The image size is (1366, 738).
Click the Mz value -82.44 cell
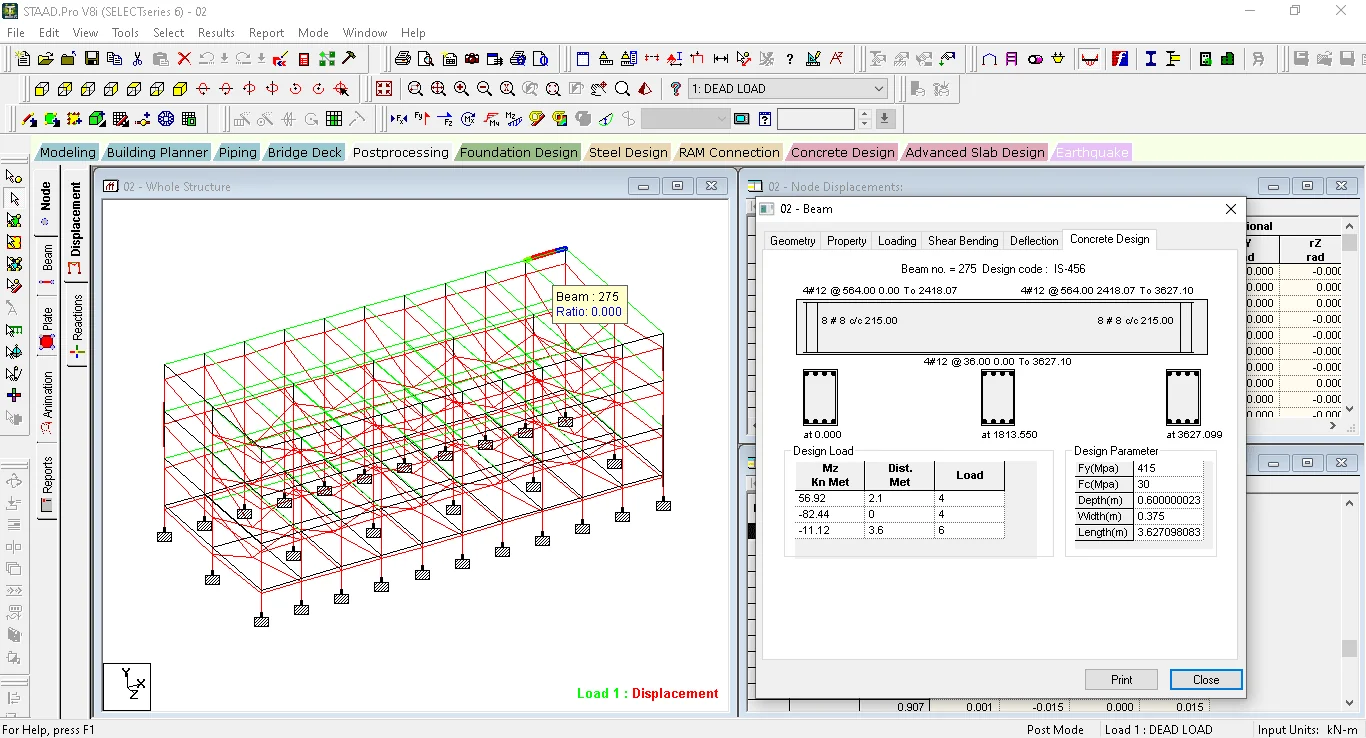click(x=829, y=514)
